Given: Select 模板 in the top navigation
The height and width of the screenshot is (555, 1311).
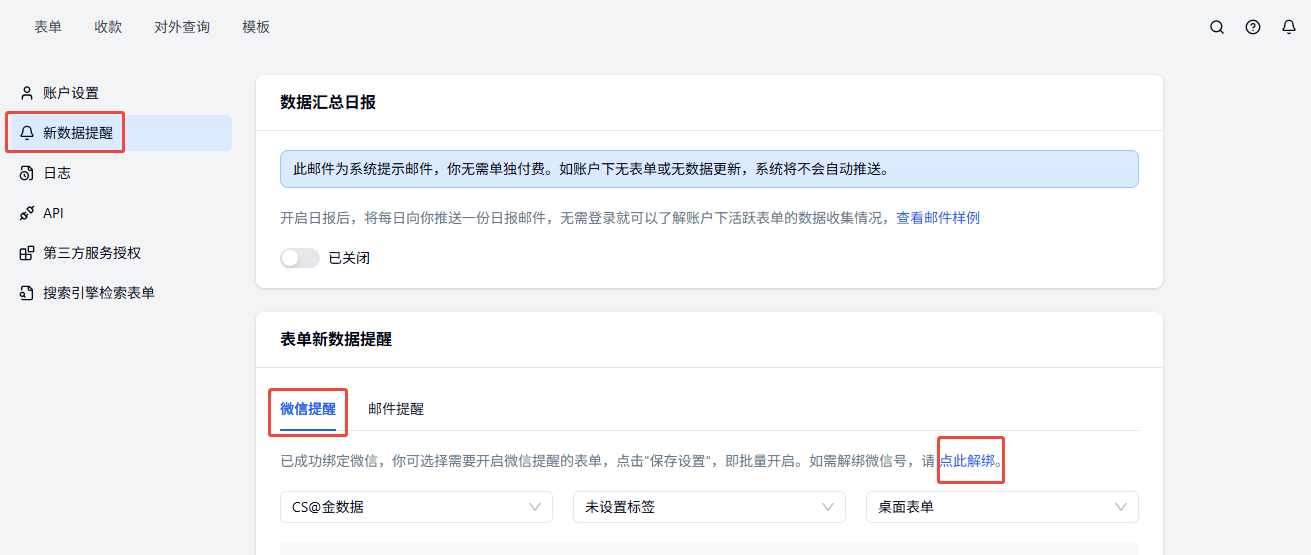Looking at the screenshot, I should click(x=256, y=27).
